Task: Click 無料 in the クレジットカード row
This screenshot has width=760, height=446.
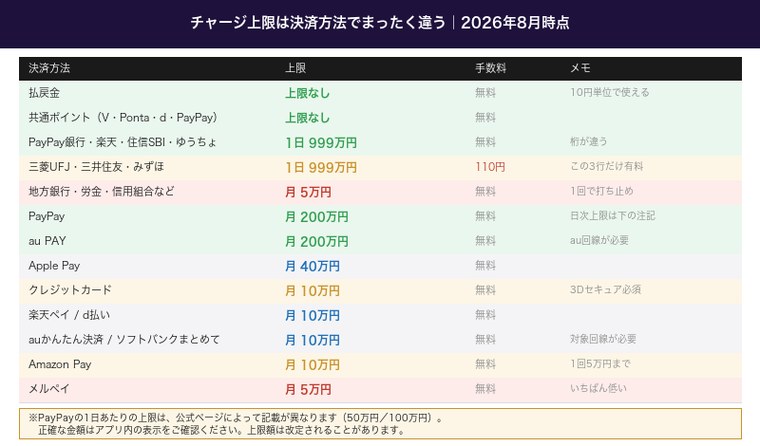Action: [x=485, y=290]
